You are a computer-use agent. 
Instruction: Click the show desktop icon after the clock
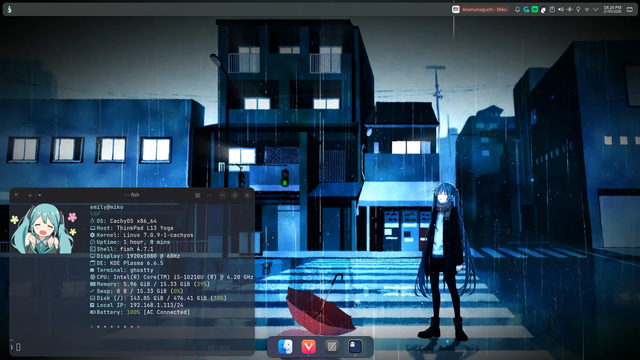point(629,9)
